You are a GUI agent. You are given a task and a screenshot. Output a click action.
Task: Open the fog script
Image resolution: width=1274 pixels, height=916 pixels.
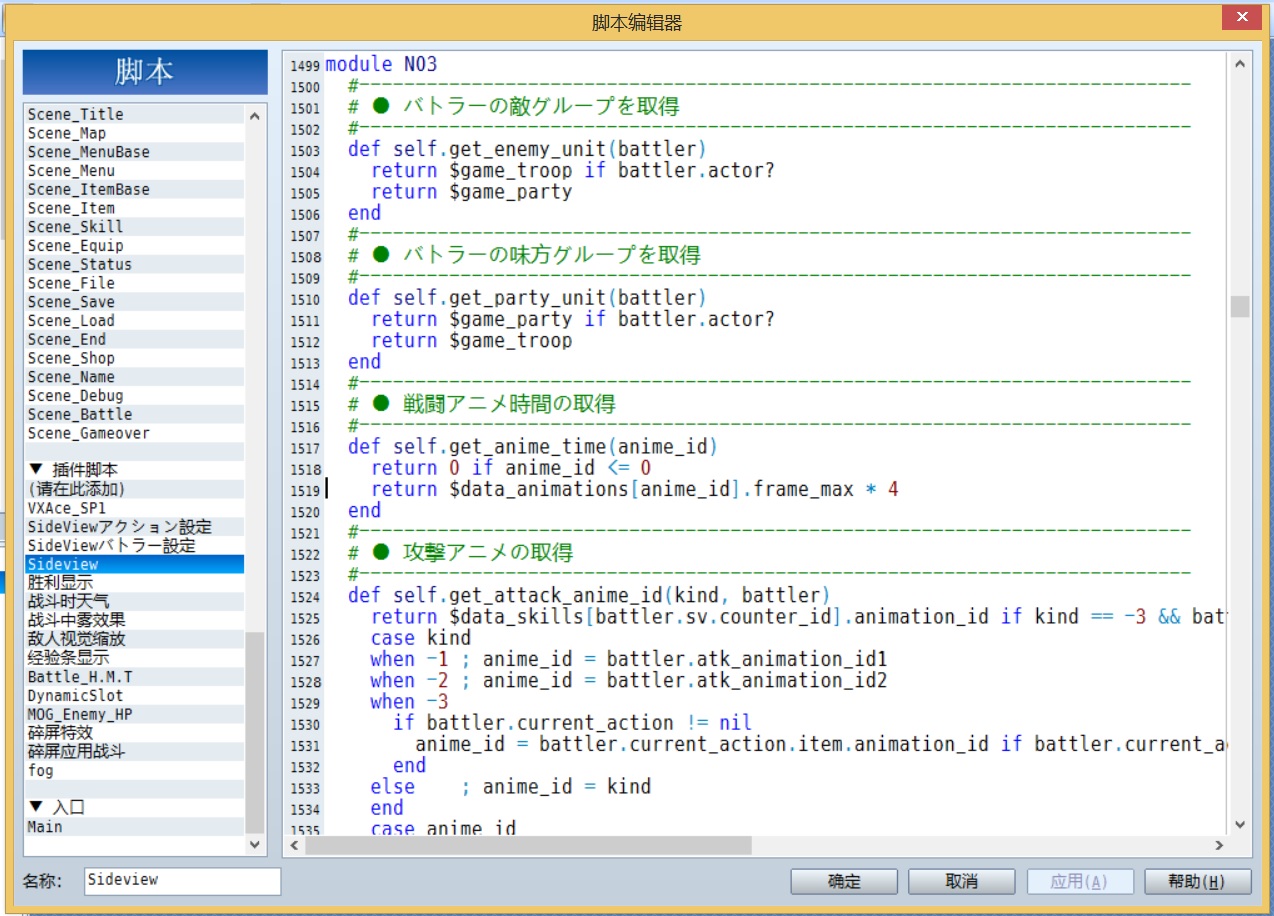[x=134, y=771]
